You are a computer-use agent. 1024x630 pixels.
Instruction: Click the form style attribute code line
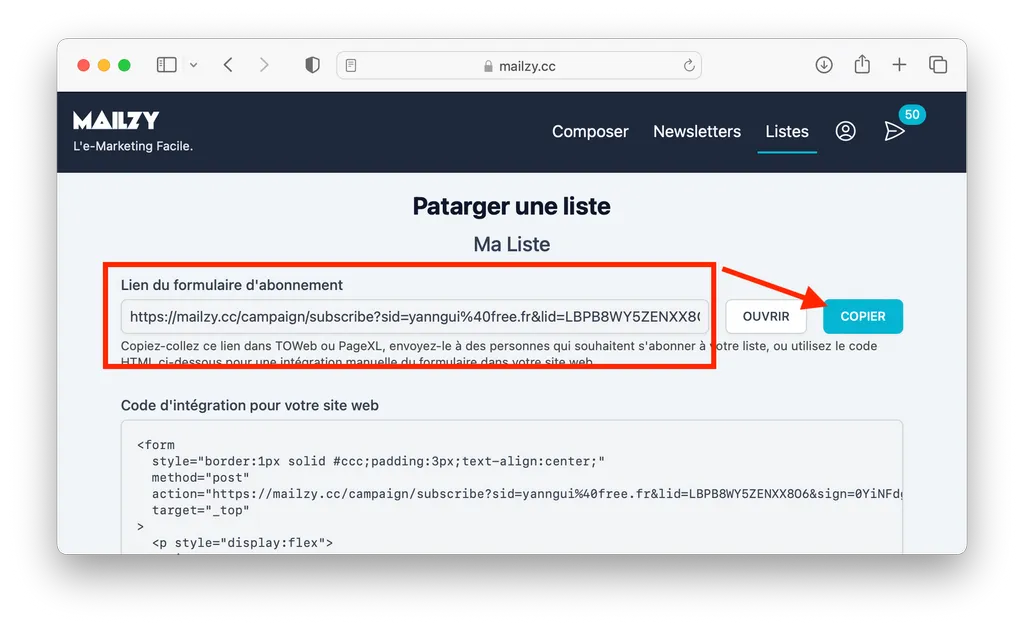(378, 462)
